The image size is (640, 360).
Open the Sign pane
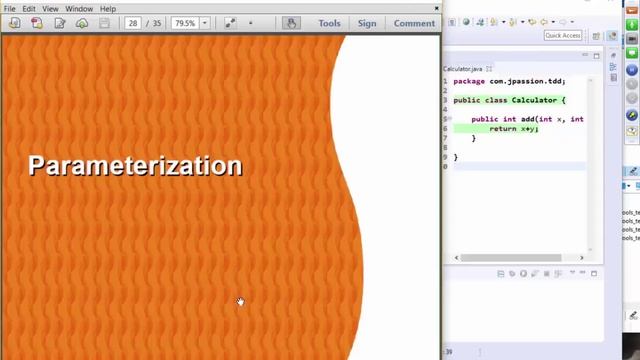tap(367, 23)
